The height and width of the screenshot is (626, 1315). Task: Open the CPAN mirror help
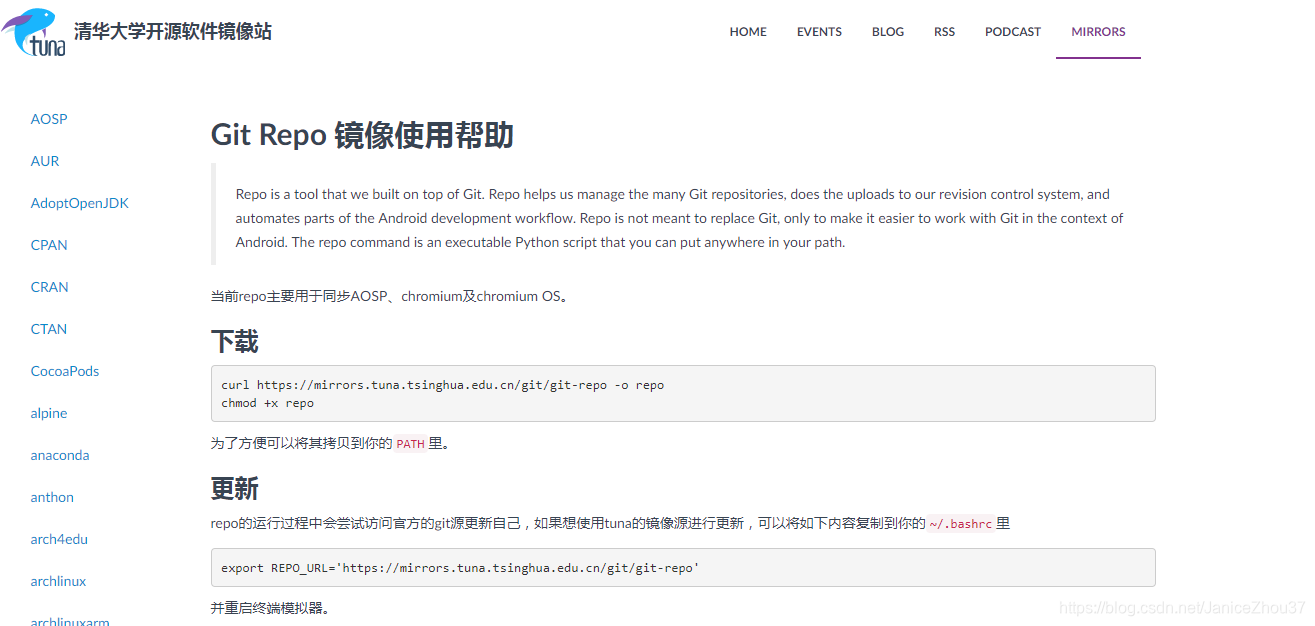click(x=49, y=245)
